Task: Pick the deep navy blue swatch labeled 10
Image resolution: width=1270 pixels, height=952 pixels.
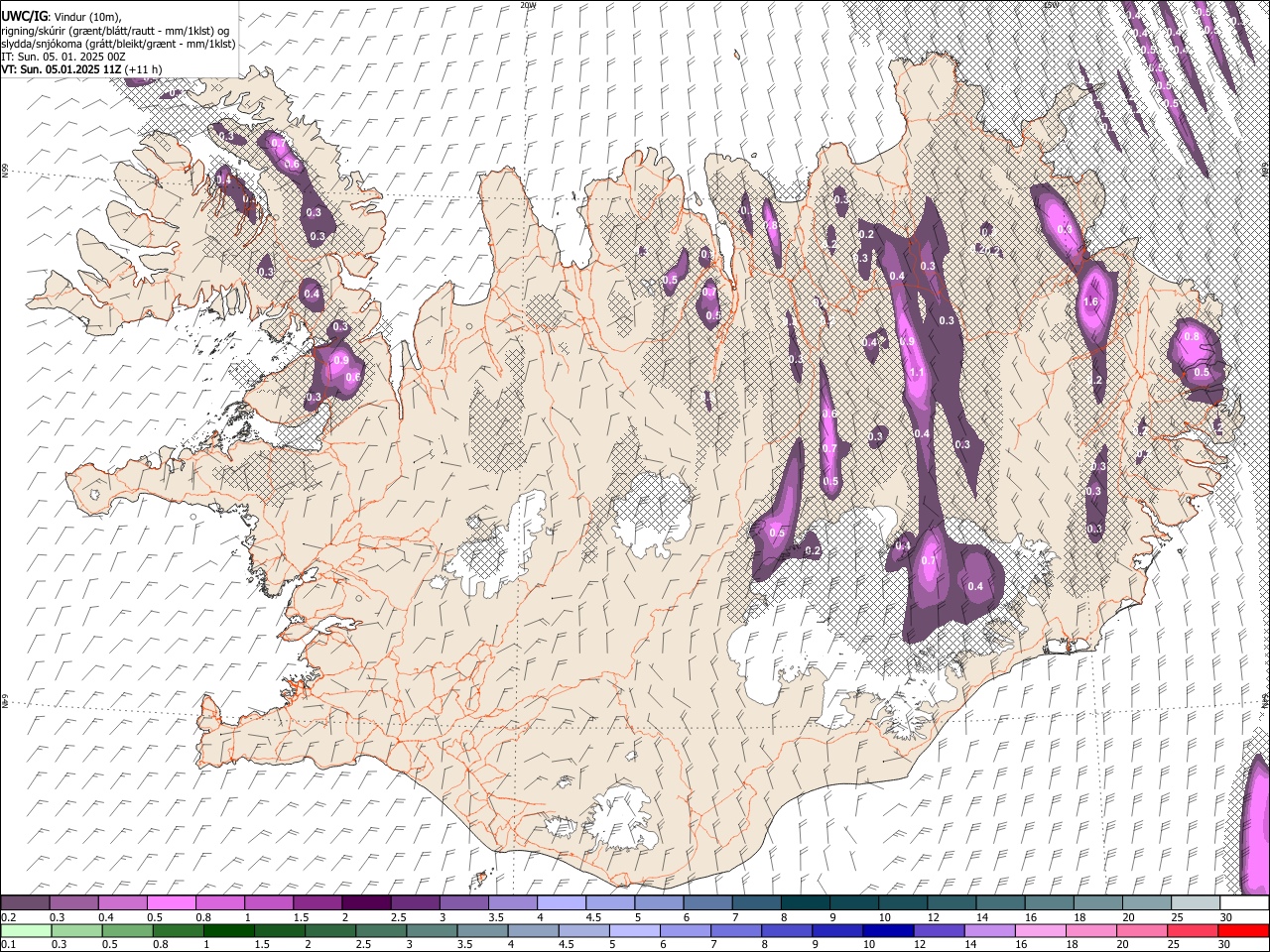Action: click(x=888, y=931)
